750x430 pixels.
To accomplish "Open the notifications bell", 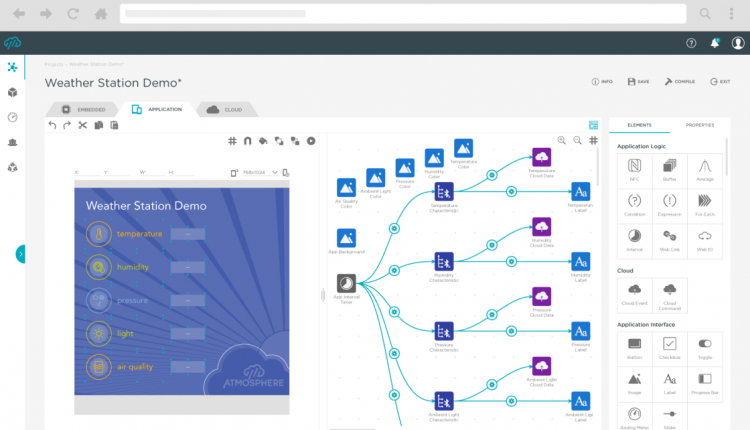I will pyautogui.click(x=715, y=43).
